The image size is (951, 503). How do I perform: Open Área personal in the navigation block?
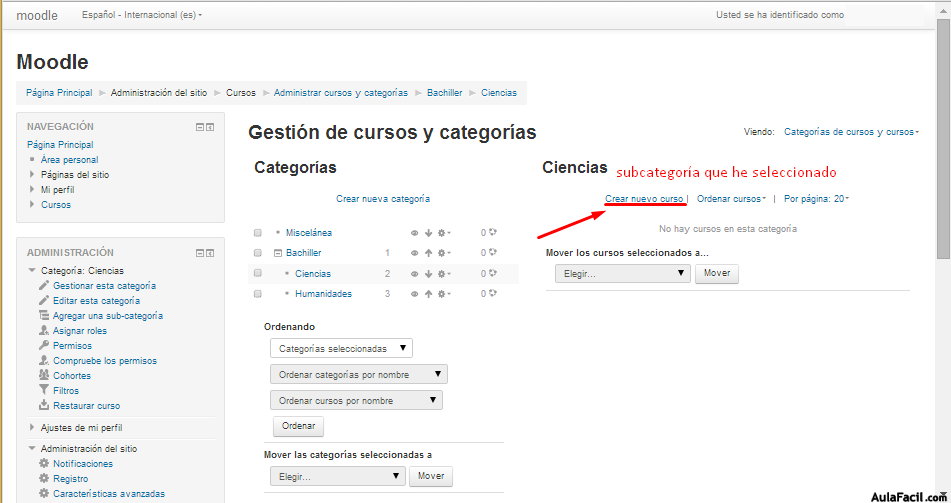tap(69, 160)
